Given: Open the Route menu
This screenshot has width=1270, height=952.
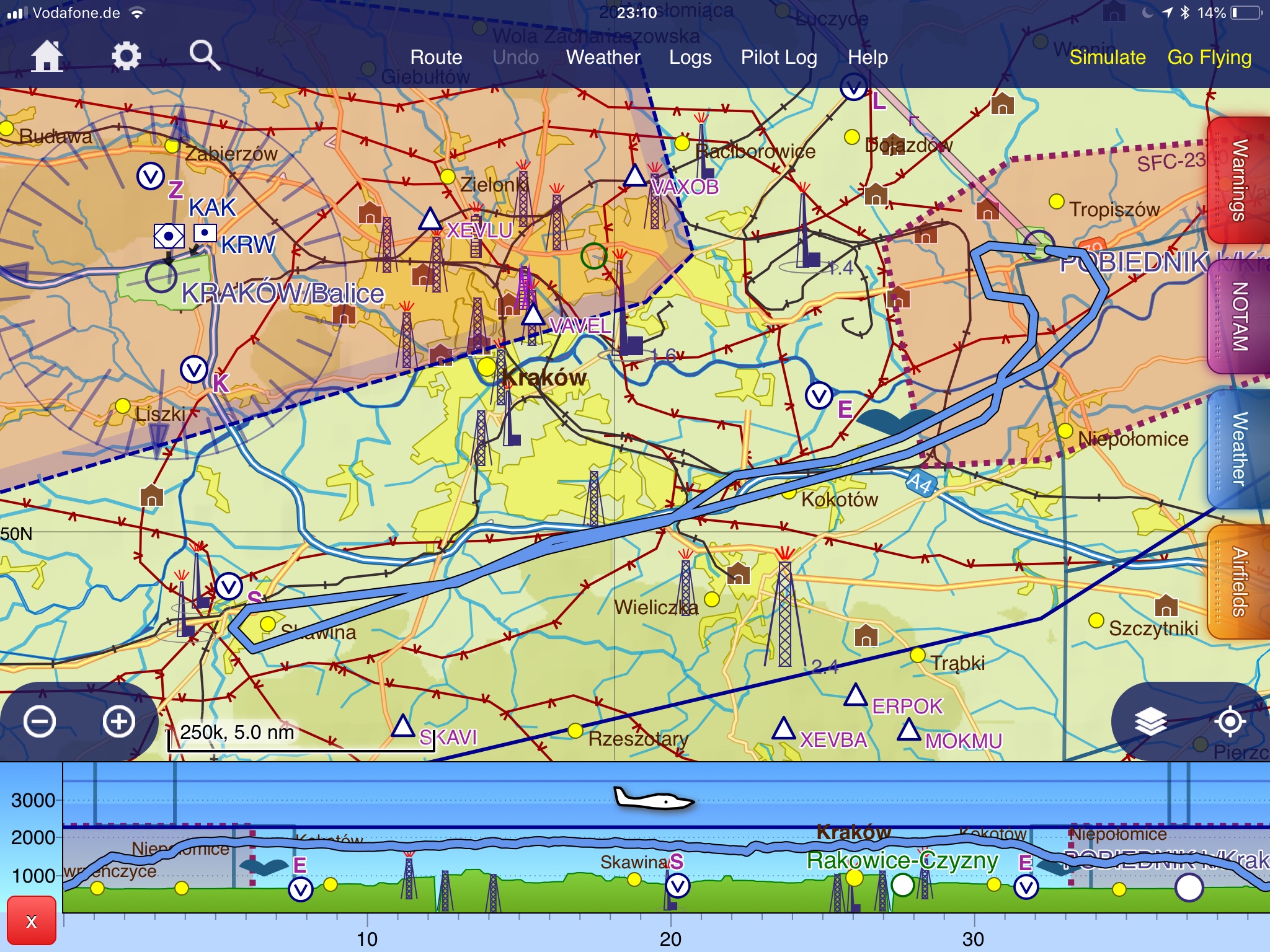Looking at the screenshot, I should 436,57.
